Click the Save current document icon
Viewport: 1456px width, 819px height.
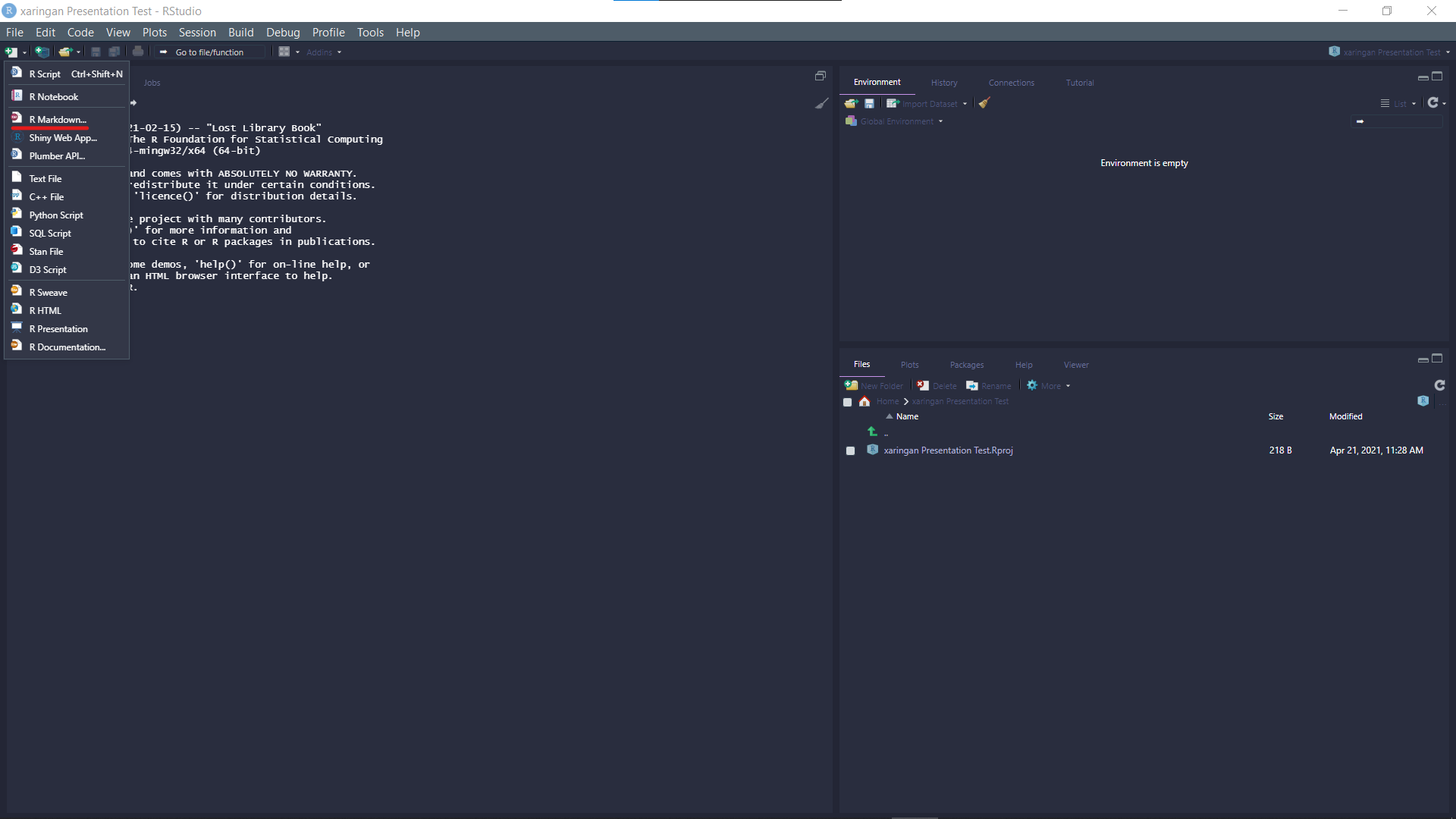(x=96, y=52)
